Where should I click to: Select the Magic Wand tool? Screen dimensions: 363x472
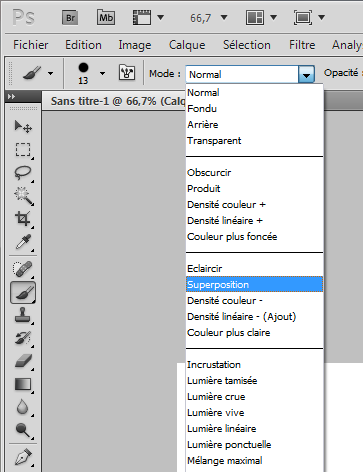23,196
